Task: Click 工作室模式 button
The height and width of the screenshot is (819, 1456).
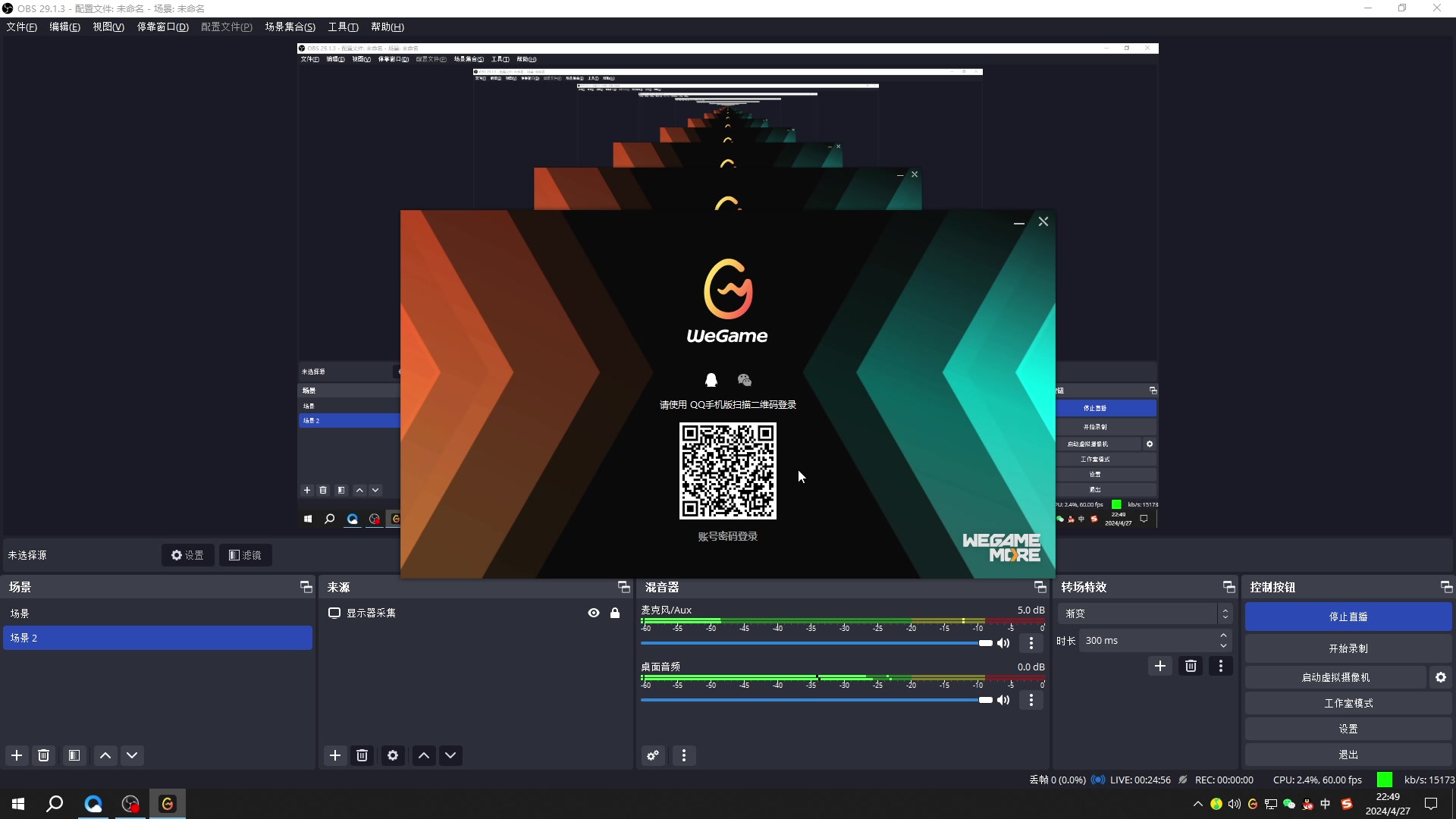Action: (1348, 703)
